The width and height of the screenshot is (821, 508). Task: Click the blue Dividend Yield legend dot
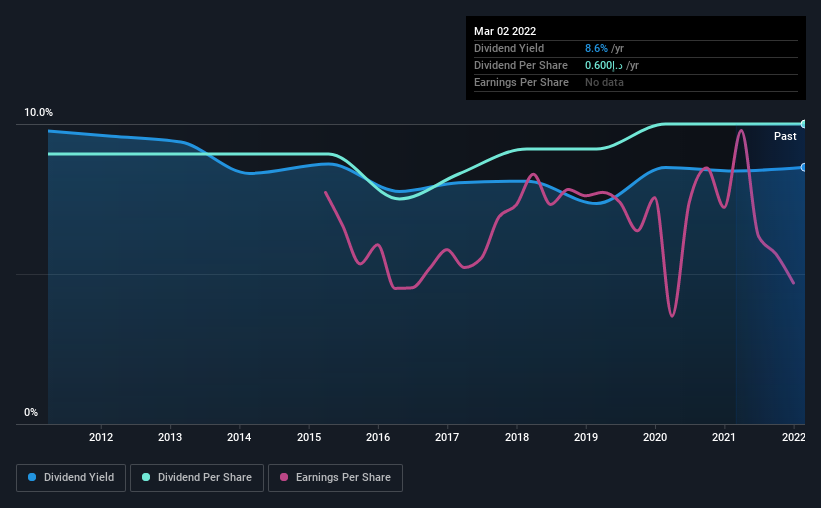click(x=32, y=477)
